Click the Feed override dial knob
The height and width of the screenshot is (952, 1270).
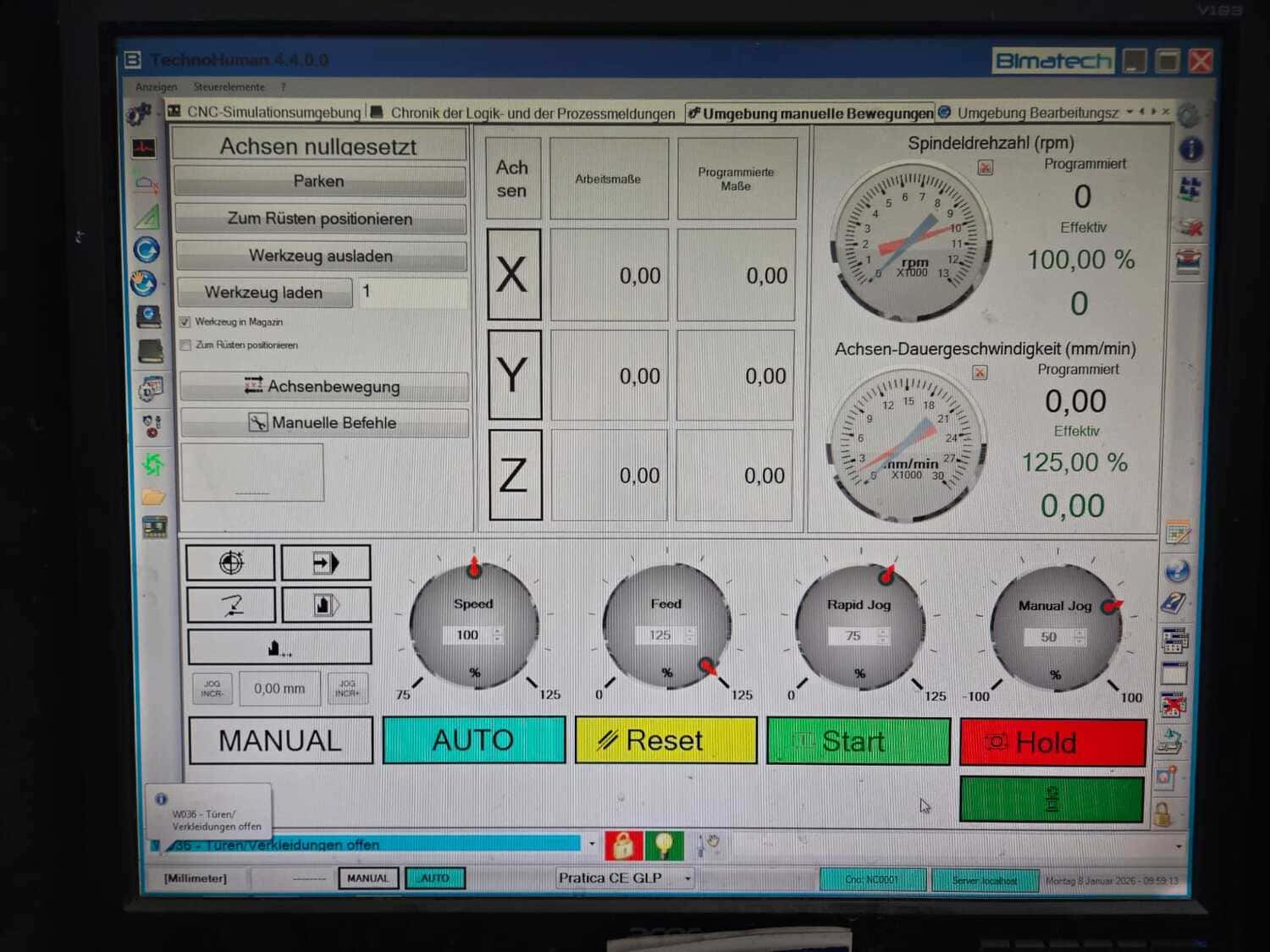point(666,628)
